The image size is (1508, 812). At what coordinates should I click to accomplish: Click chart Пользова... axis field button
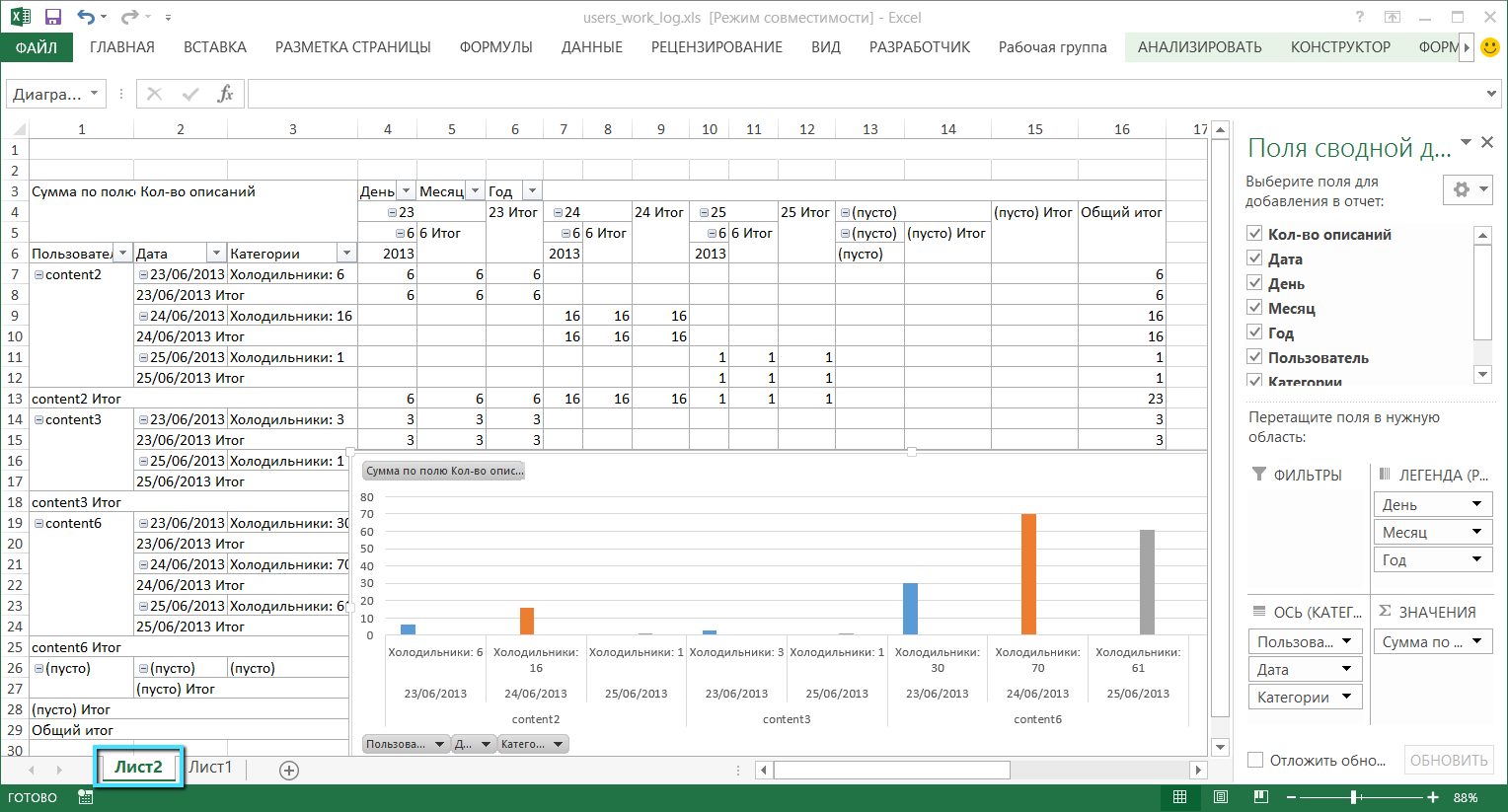pos(406,744)
